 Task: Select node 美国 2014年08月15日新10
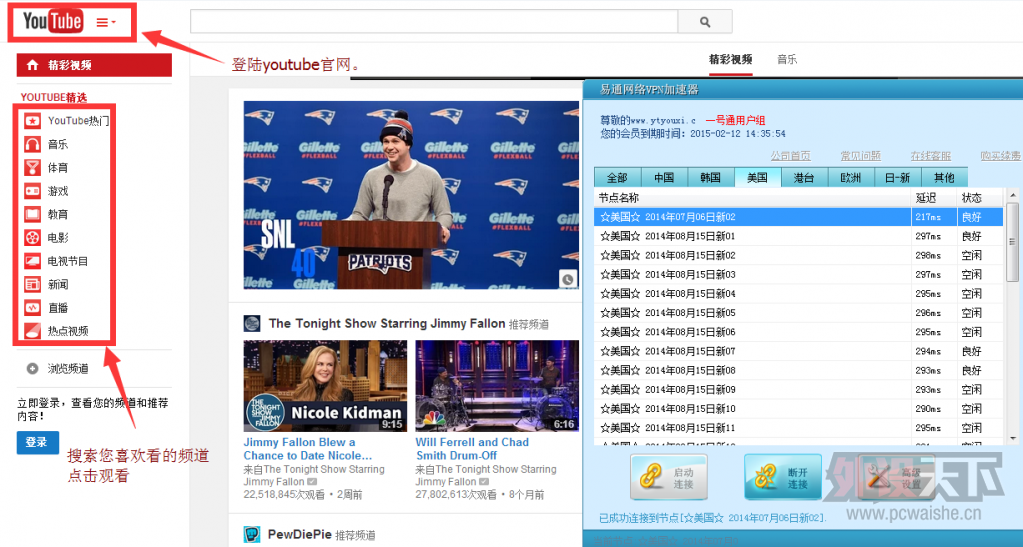coord(799,409)
